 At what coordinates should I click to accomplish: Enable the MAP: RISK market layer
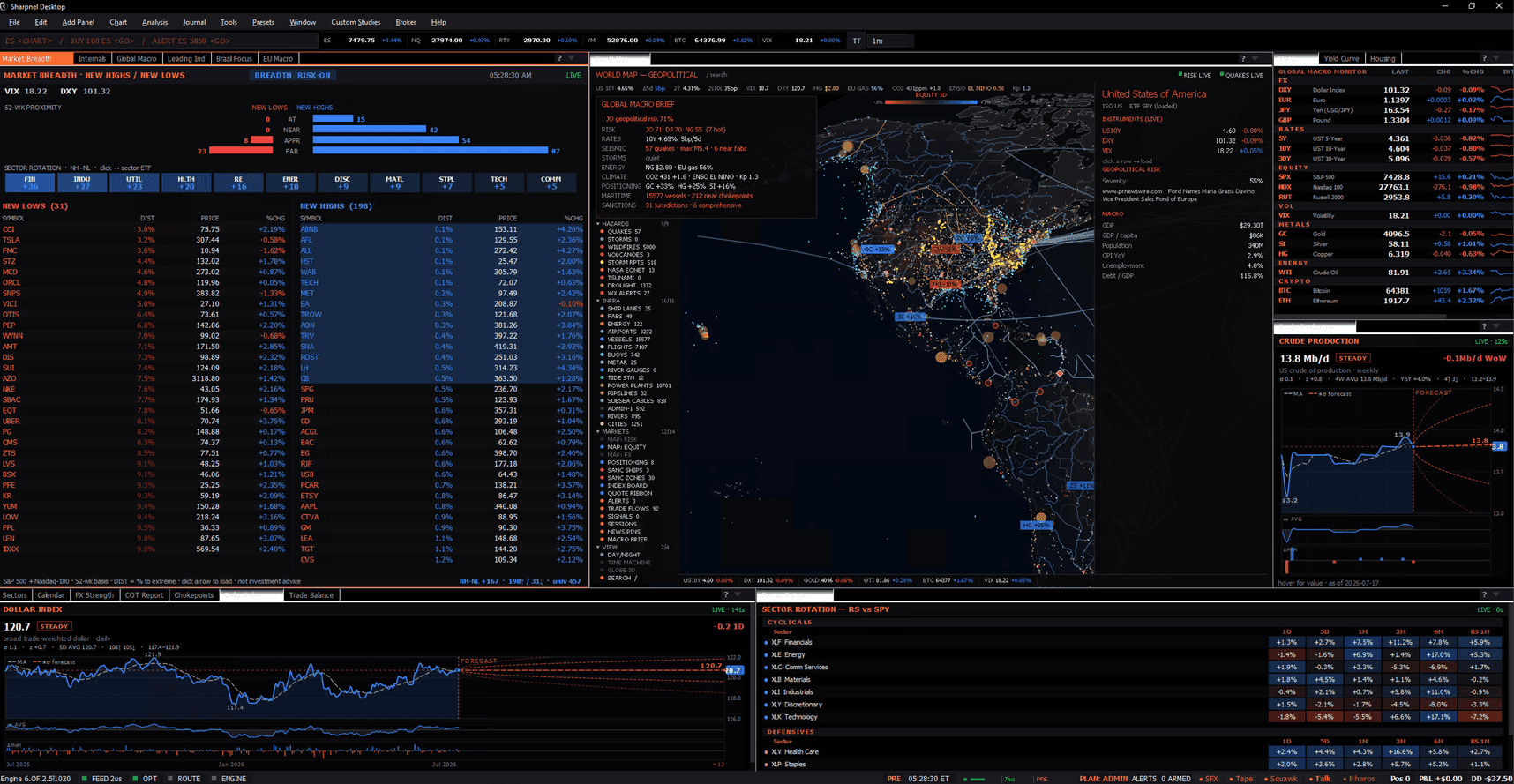618,439
